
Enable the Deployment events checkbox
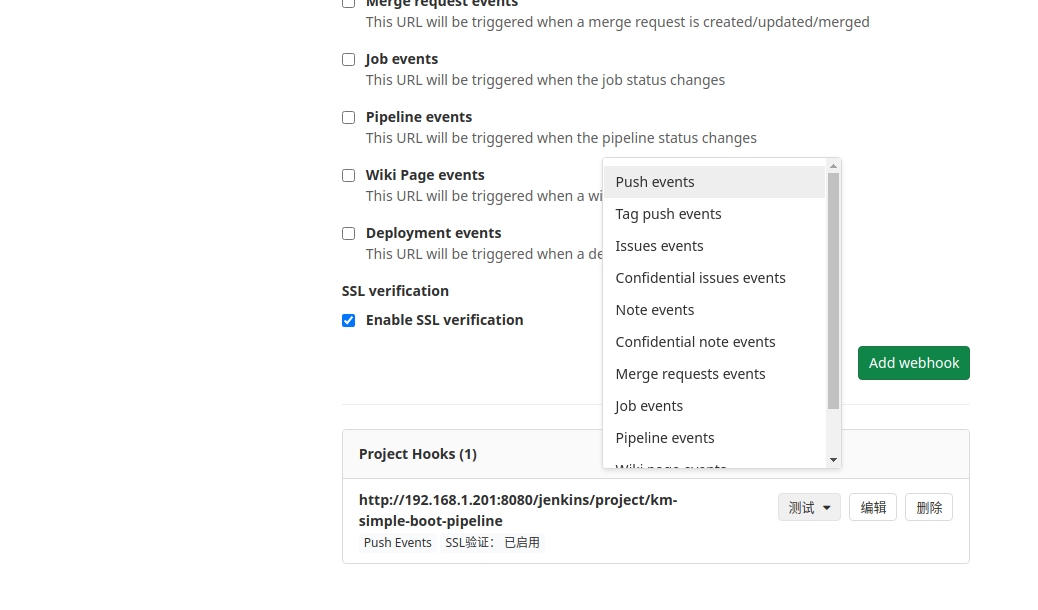(x=348, y=233)
